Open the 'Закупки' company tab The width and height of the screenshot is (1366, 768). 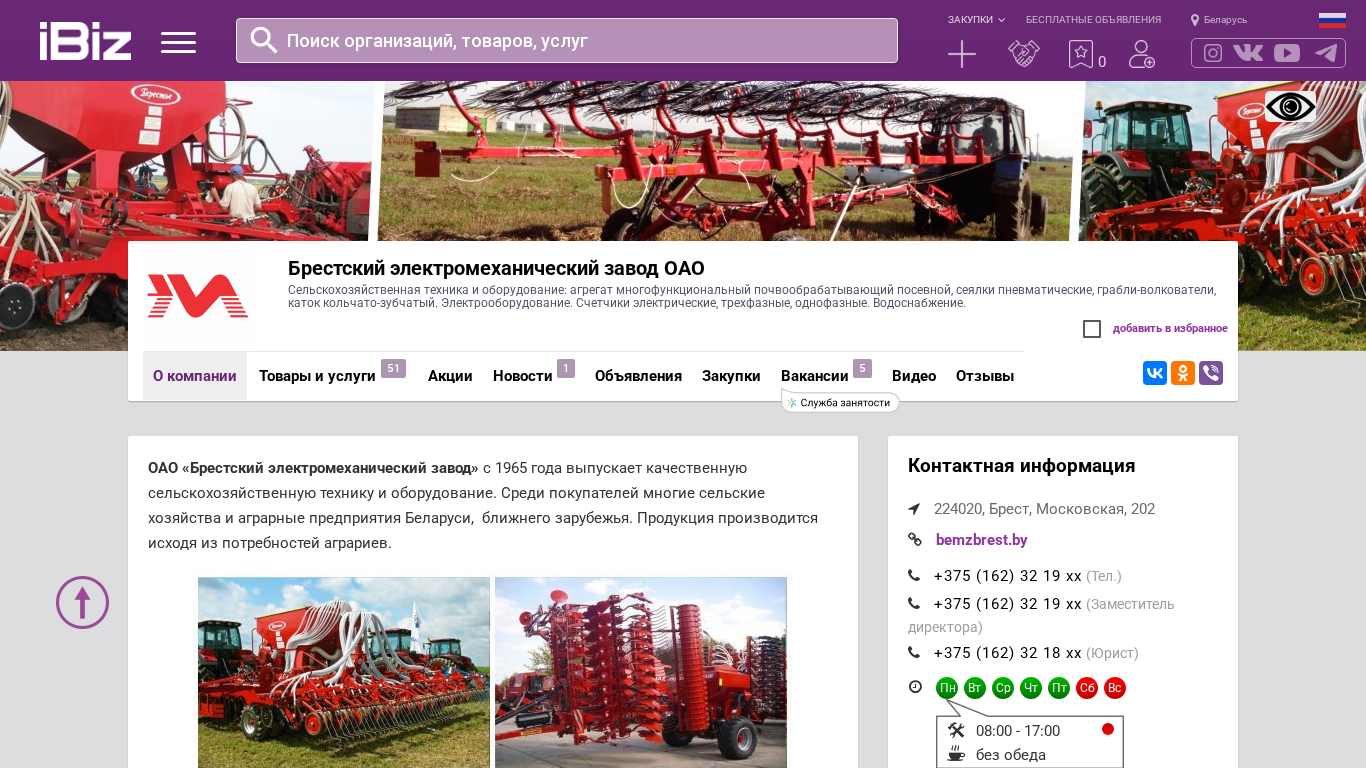[731, 376]
